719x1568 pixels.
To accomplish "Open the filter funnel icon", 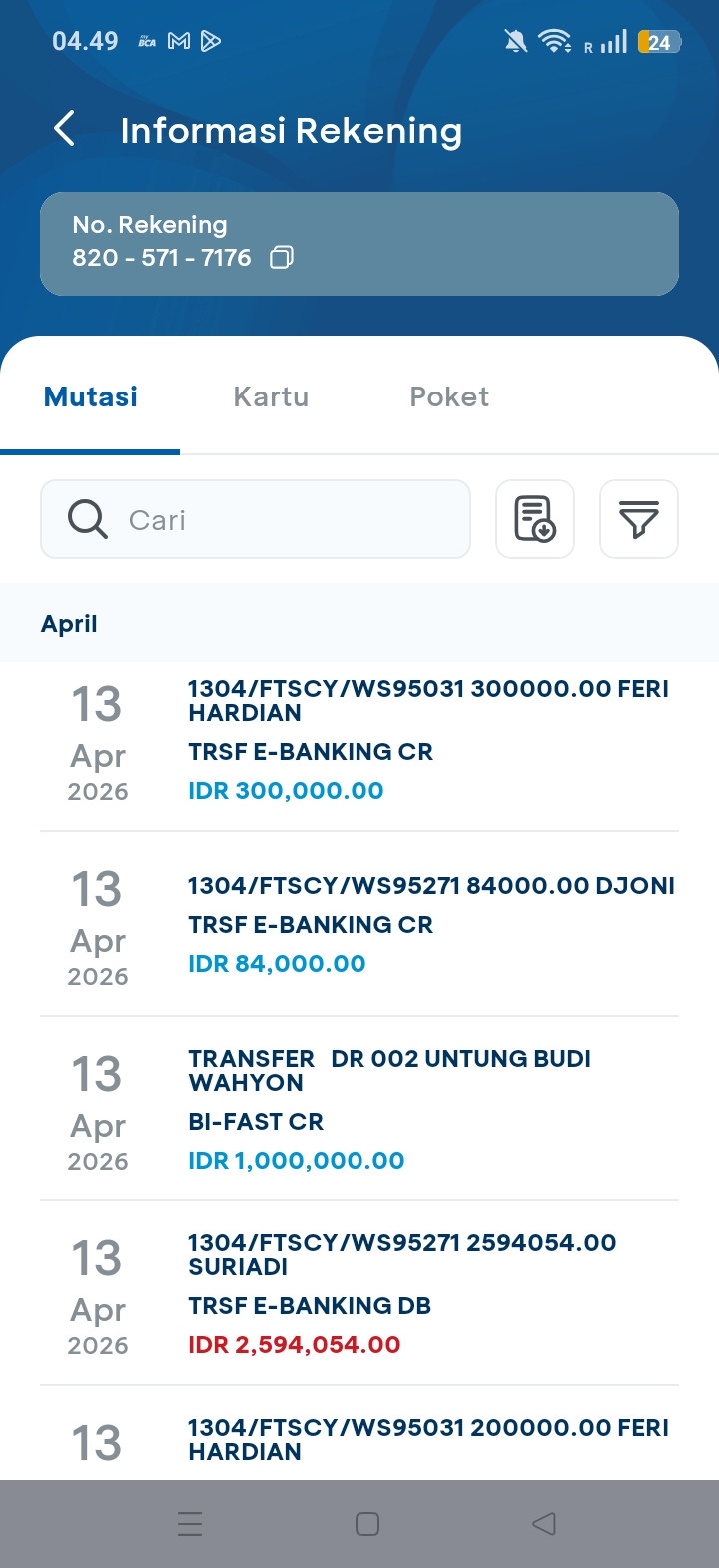I will 639,519.
